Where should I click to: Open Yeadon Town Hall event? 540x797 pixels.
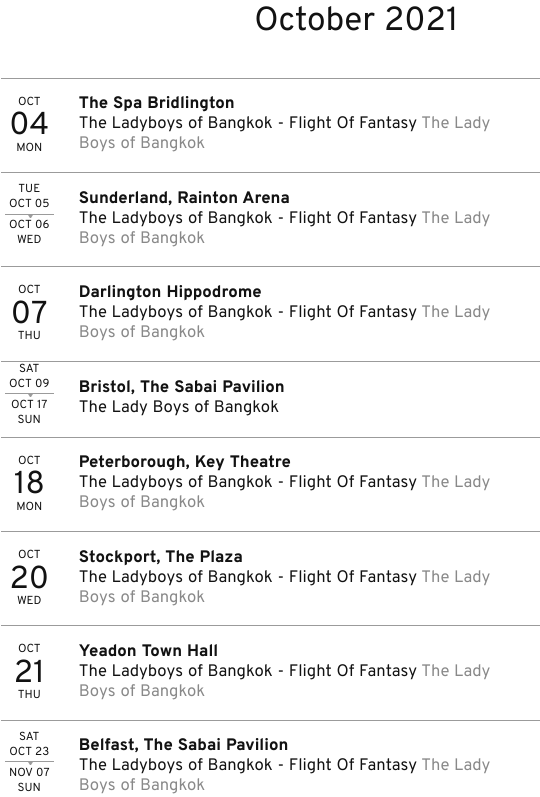click(x=148, y=651)
